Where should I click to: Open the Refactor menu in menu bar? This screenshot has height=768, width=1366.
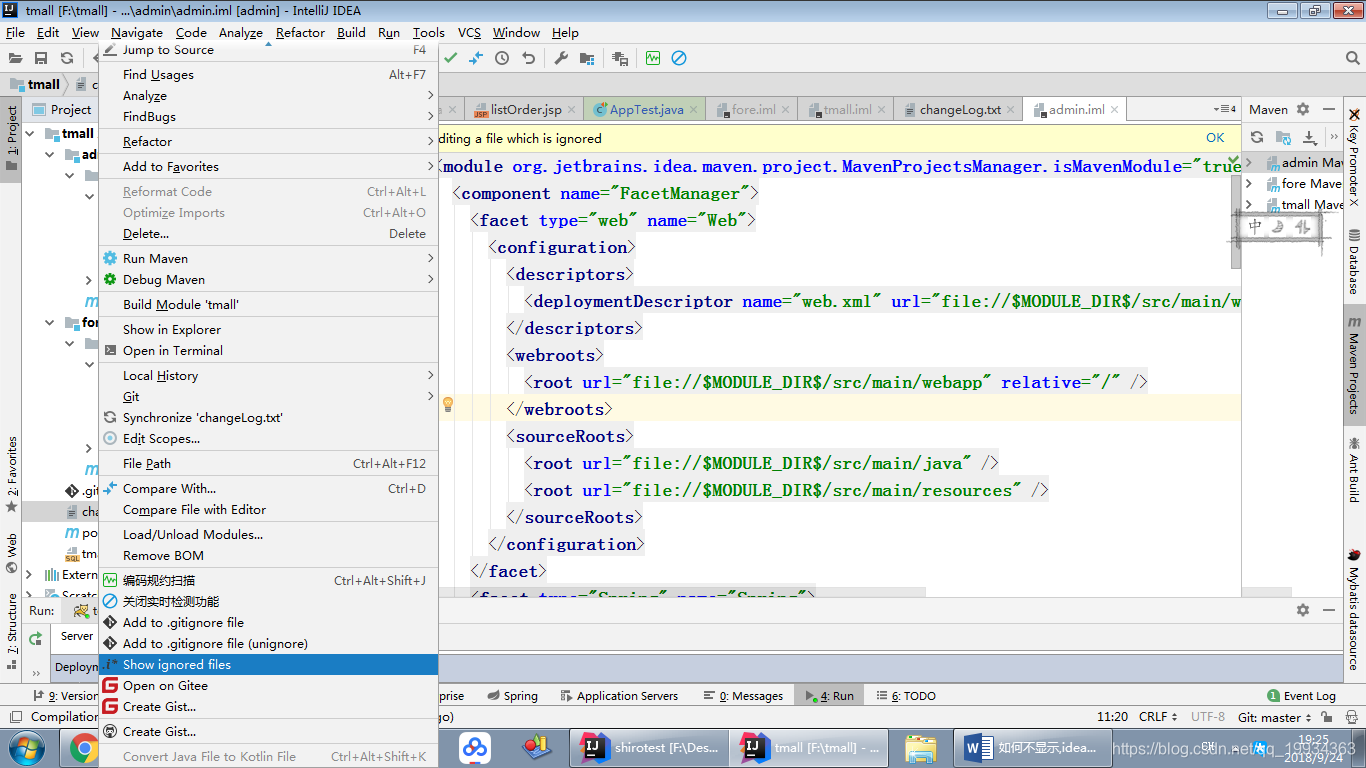[300, 32]
